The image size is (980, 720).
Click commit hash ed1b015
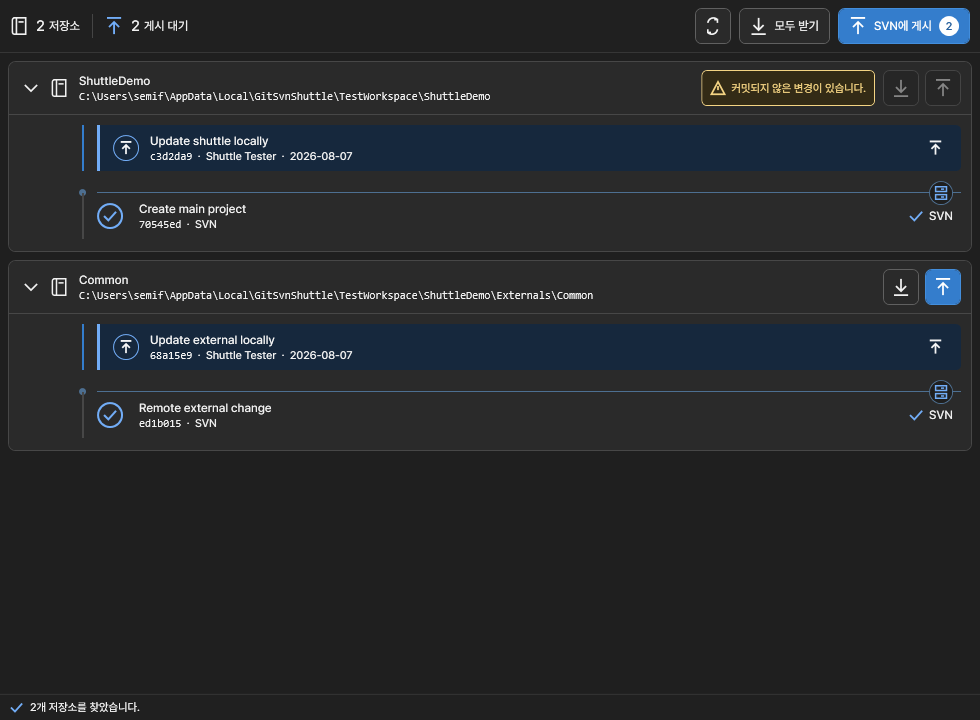[160, 423]
